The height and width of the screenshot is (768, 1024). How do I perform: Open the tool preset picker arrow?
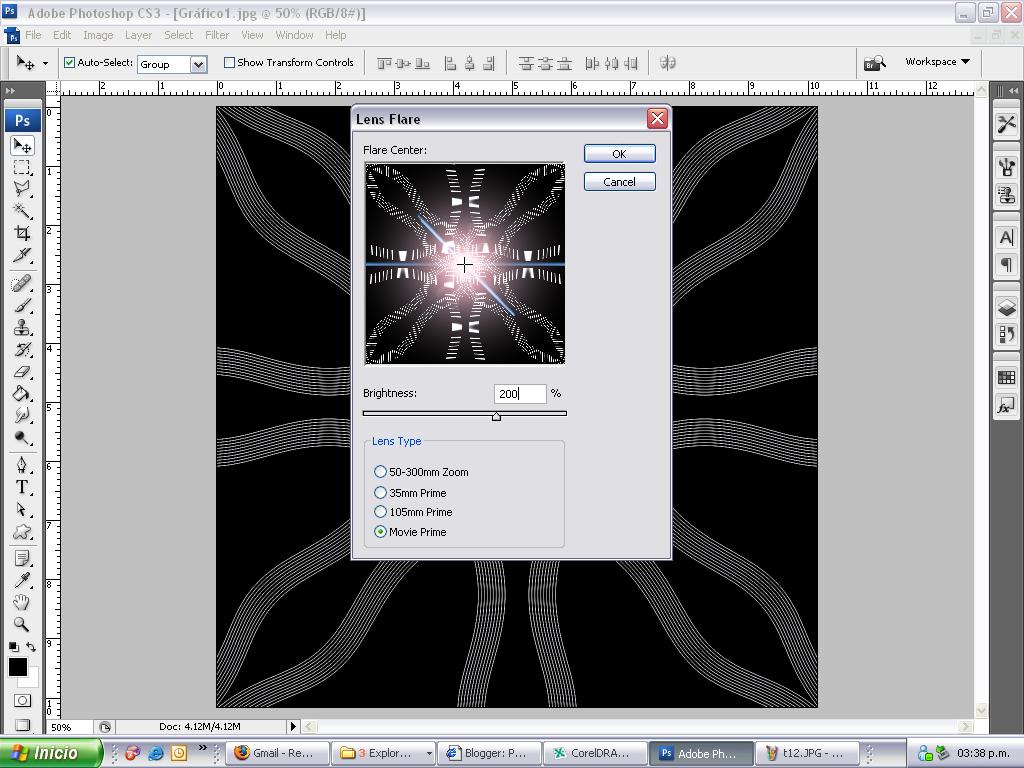45,63
